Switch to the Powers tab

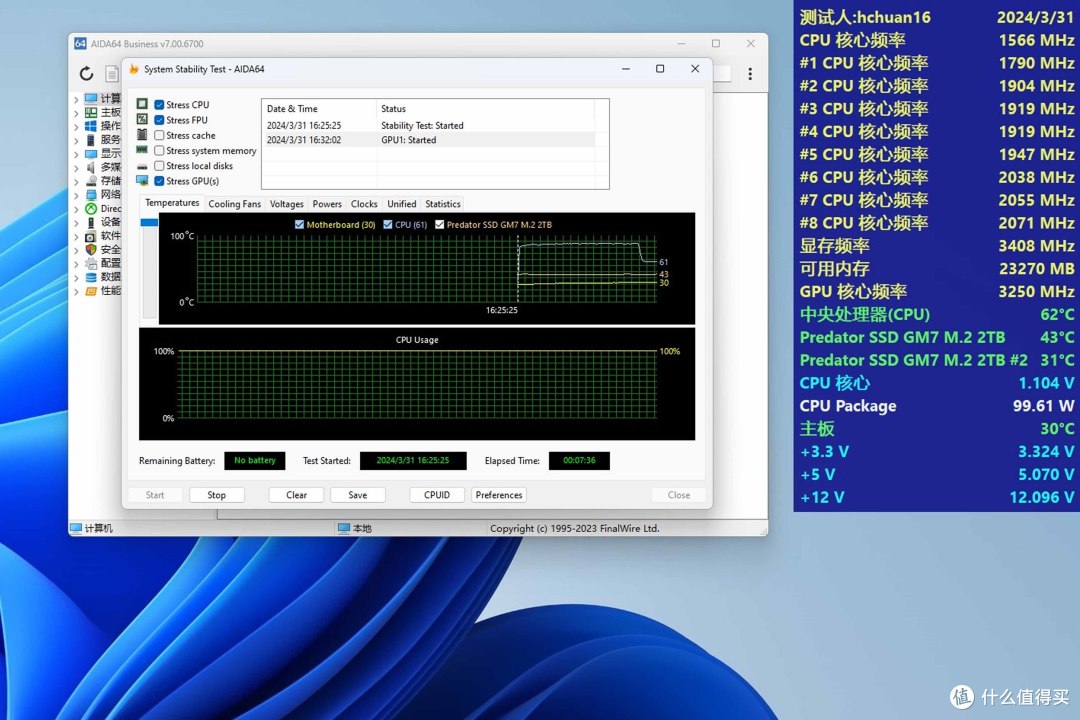pos(326,204)
